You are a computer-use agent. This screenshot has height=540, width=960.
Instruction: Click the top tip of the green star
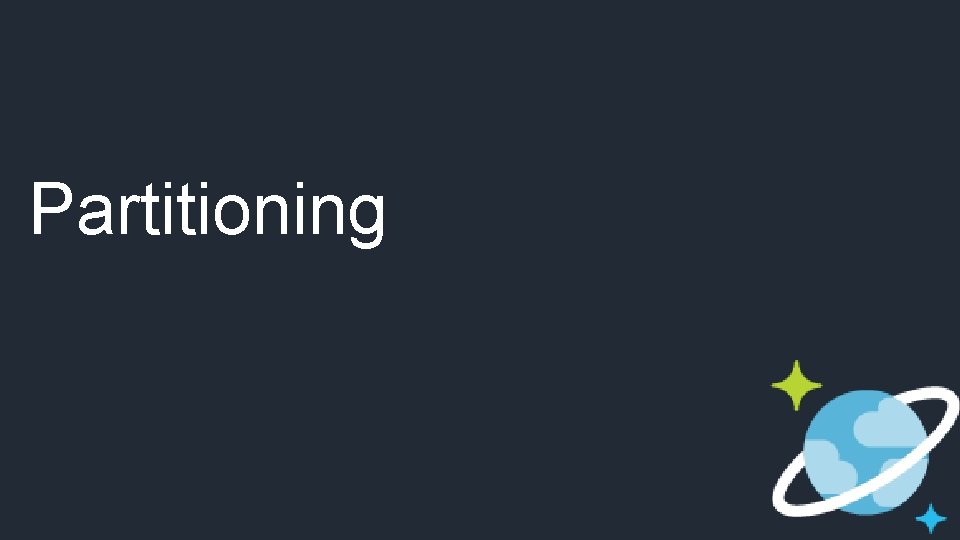[796, 362]
